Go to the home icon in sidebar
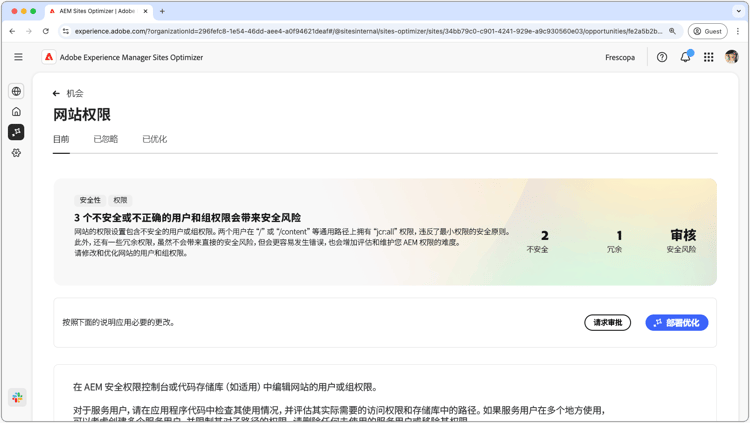Image resolution: width=750 pixels, height=423 pixels. [x=16, y=111]
